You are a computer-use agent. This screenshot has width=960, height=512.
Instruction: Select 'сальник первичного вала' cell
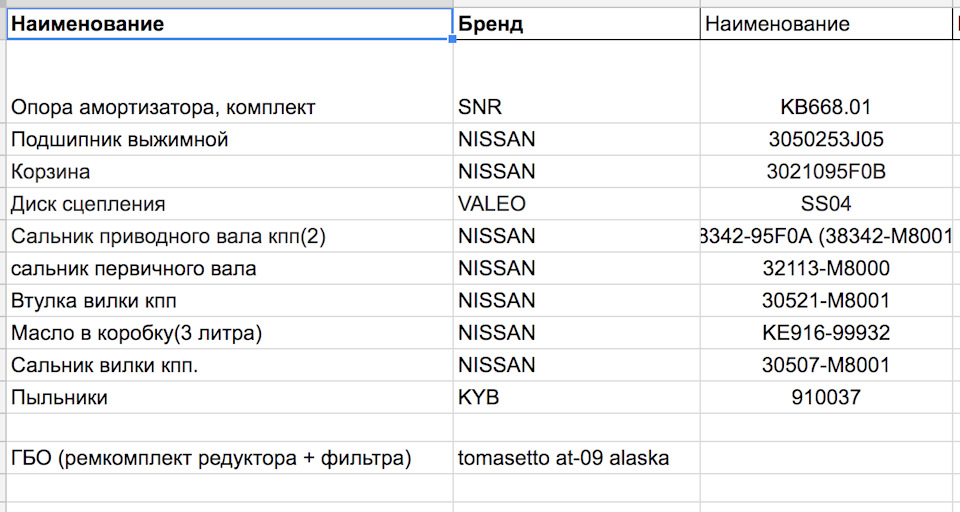pos(230,268)
